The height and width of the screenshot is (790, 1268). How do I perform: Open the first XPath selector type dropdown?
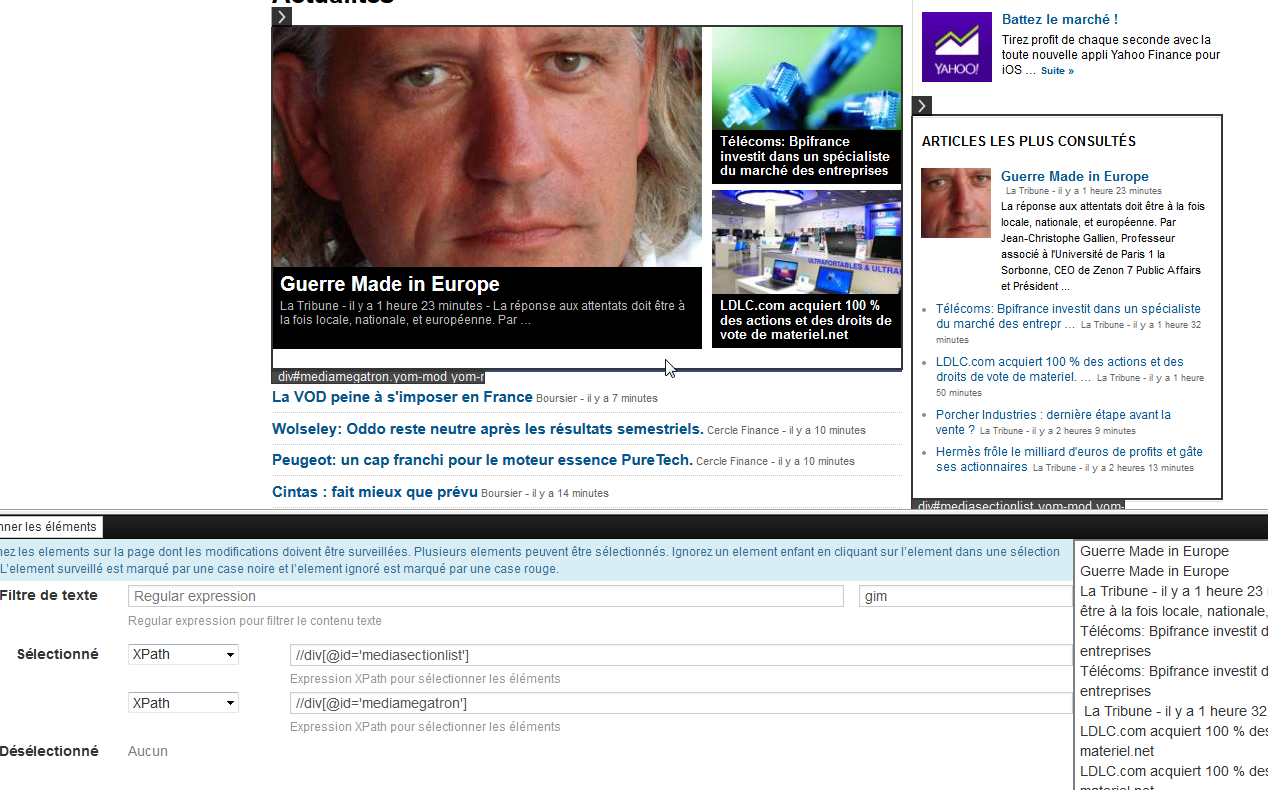[x=183, y=654]
